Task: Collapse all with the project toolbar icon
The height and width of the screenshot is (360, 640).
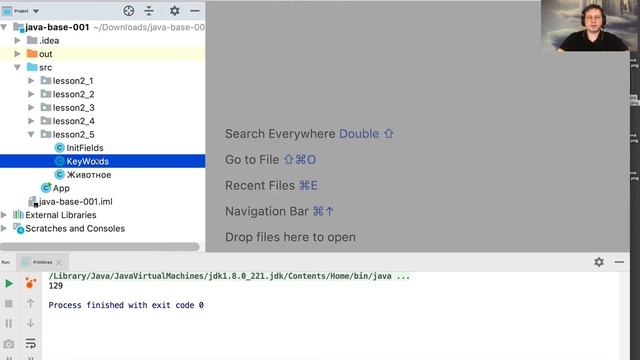Action: 149,11
